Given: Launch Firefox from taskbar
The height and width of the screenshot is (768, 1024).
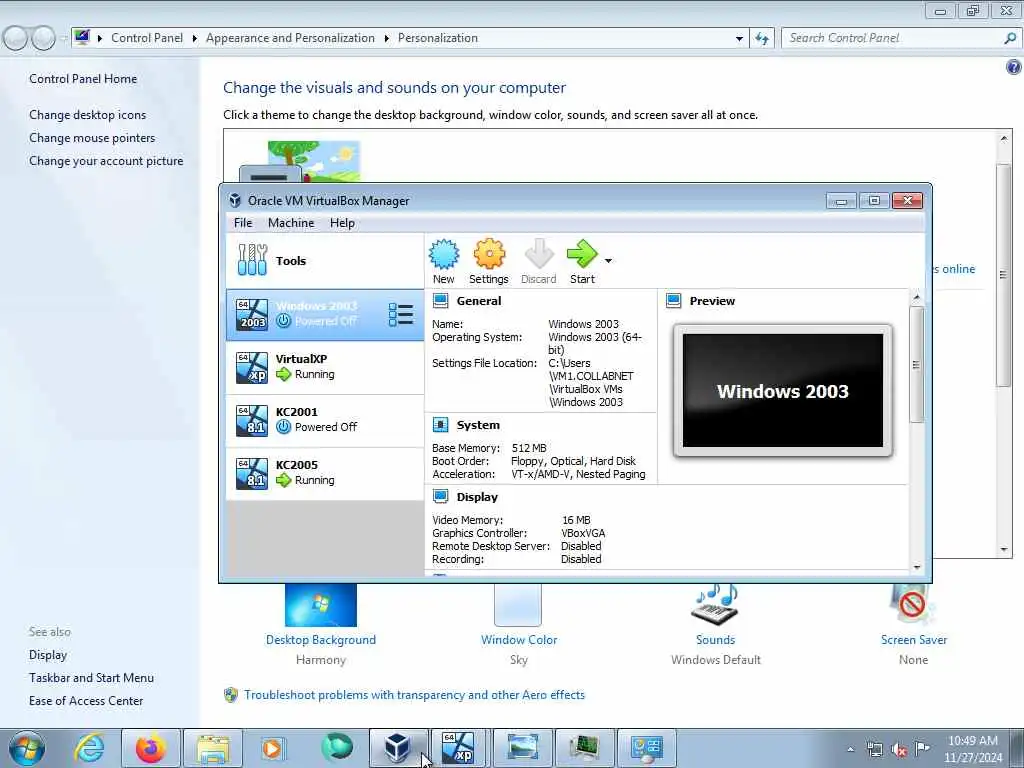Looking at the screenshot, I should click(x=150, y=748).
